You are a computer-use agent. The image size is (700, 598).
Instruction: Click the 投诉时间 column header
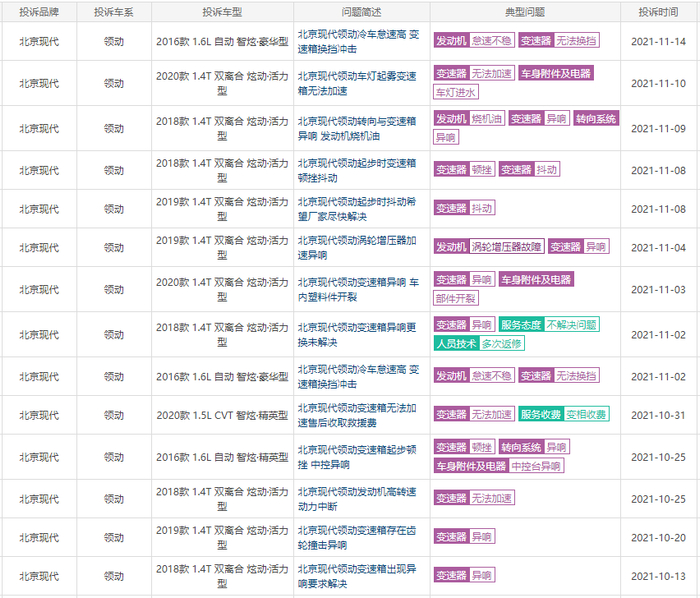point(658,13)
